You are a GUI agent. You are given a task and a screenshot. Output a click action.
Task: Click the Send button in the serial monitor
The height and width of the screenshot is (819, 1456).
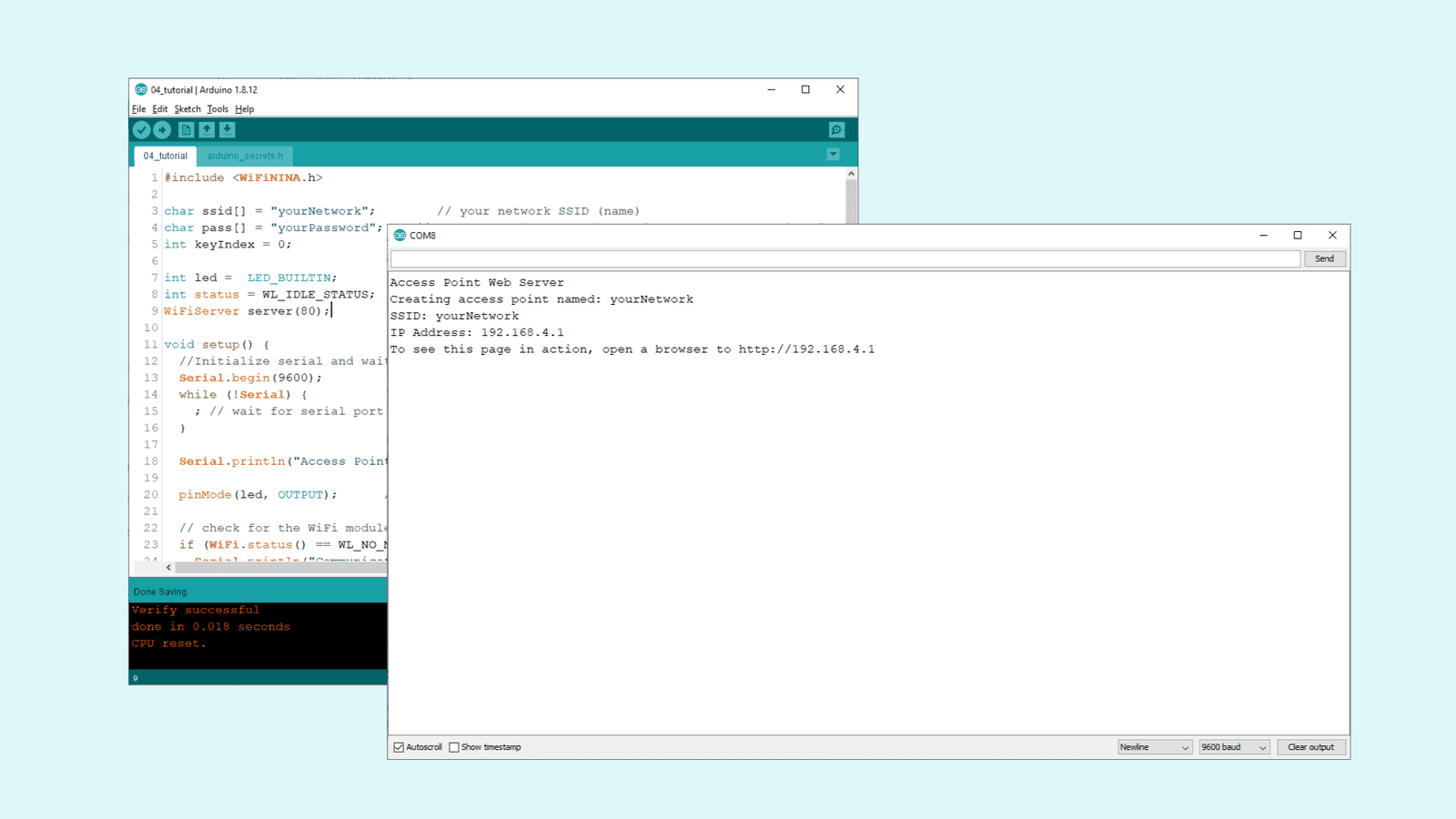(1325, 258)
